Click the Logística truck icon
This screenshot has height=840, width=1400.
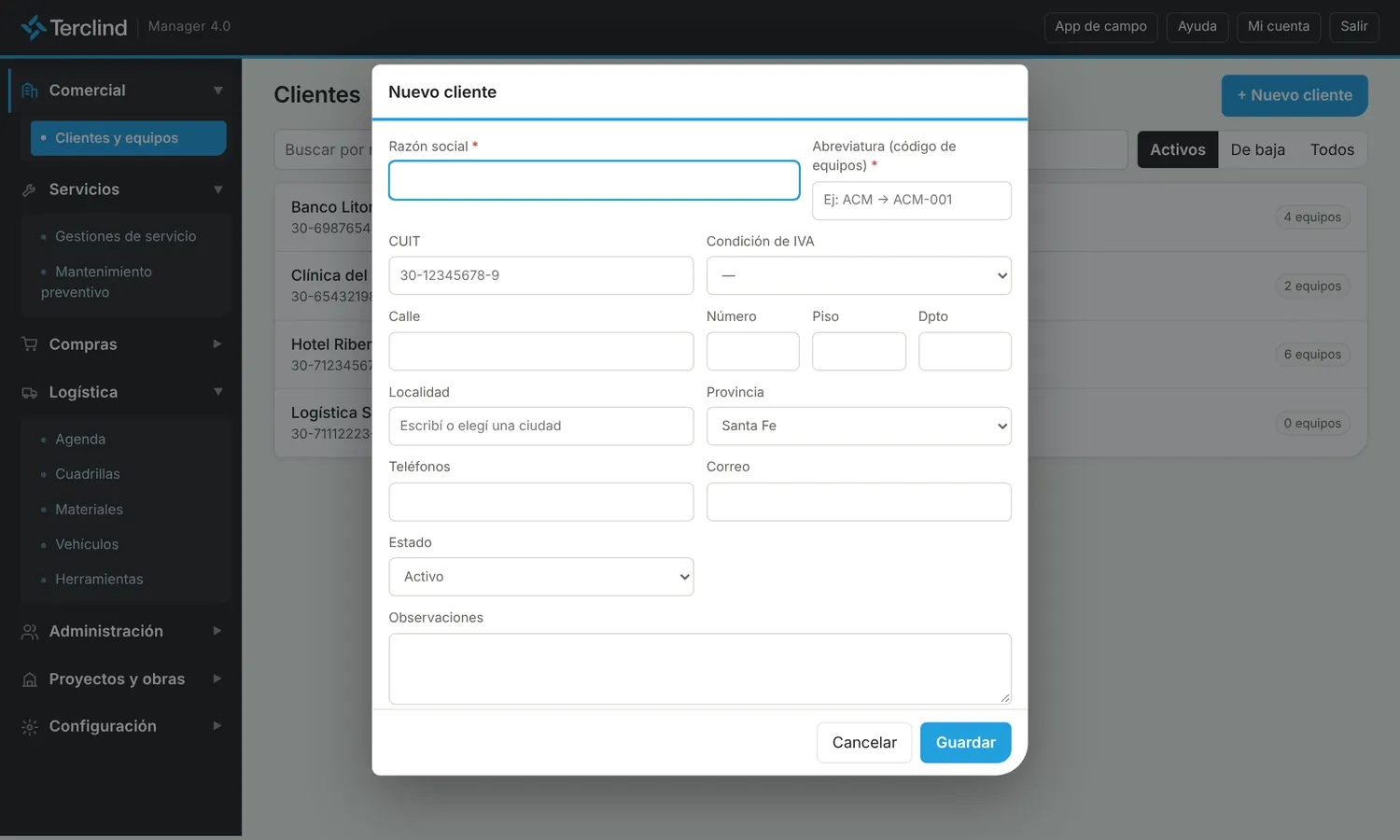tap(30, 393)
